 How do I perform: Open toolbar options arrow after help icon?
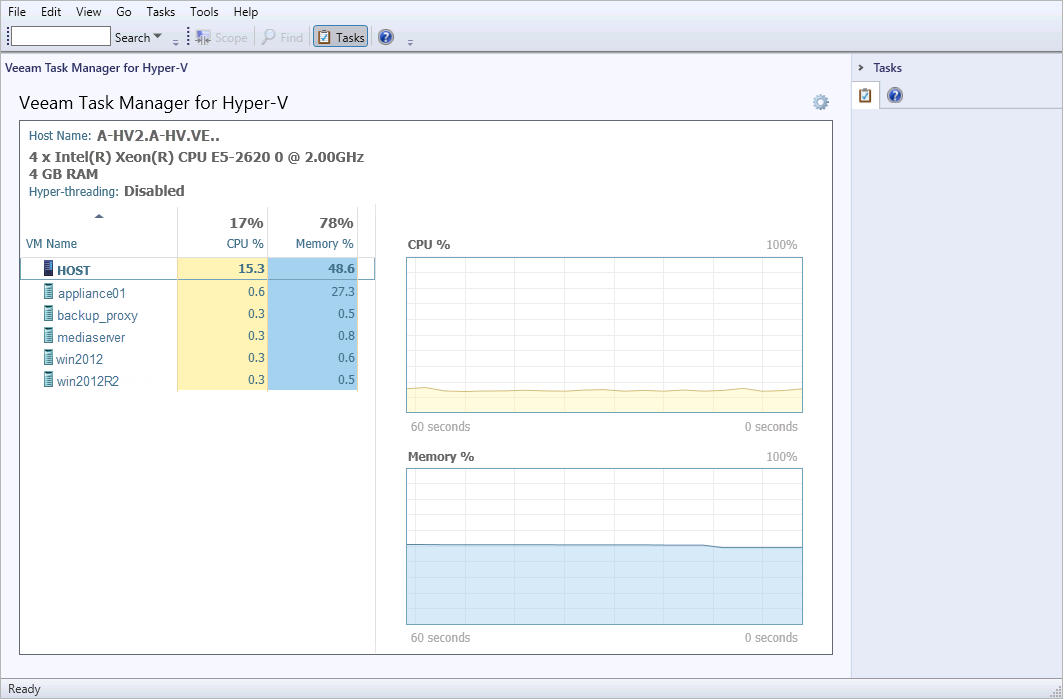(410, 42)
